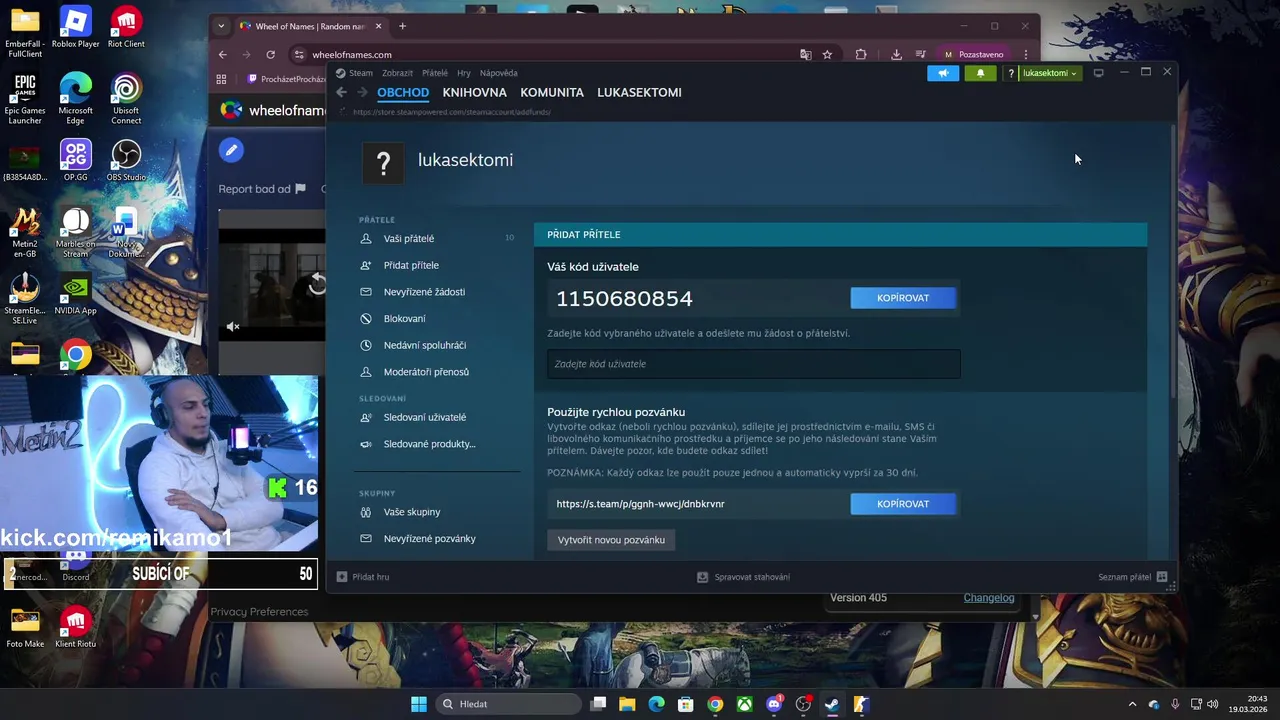Open Riot Client desktop icon
This screenshot has height=720, width=1280.
(x=126, y=29)
